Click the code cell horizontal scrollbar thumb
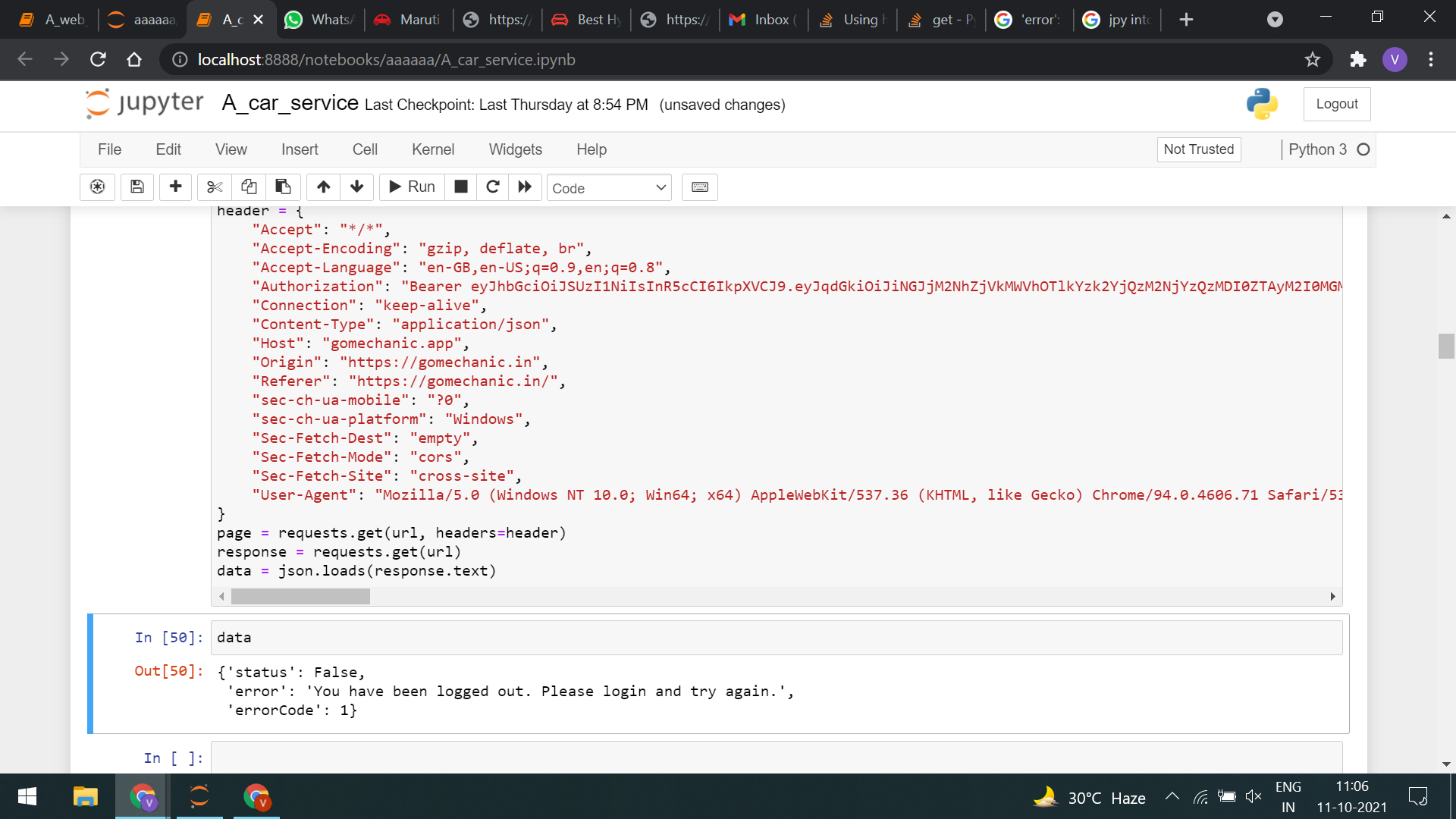The width and height of the screenshot is (1456, 819). coord(300,597)
